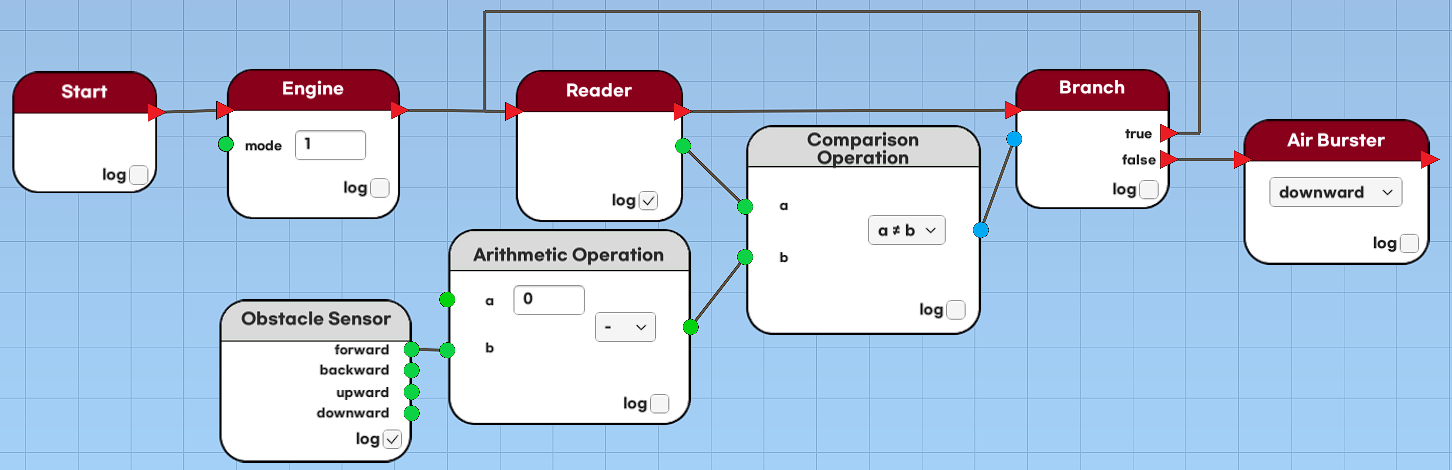The width and height of the screenshot is (1452, 470).
Task: Click Obstacle Sensor downward output port
Action: (x=411, y=413)
